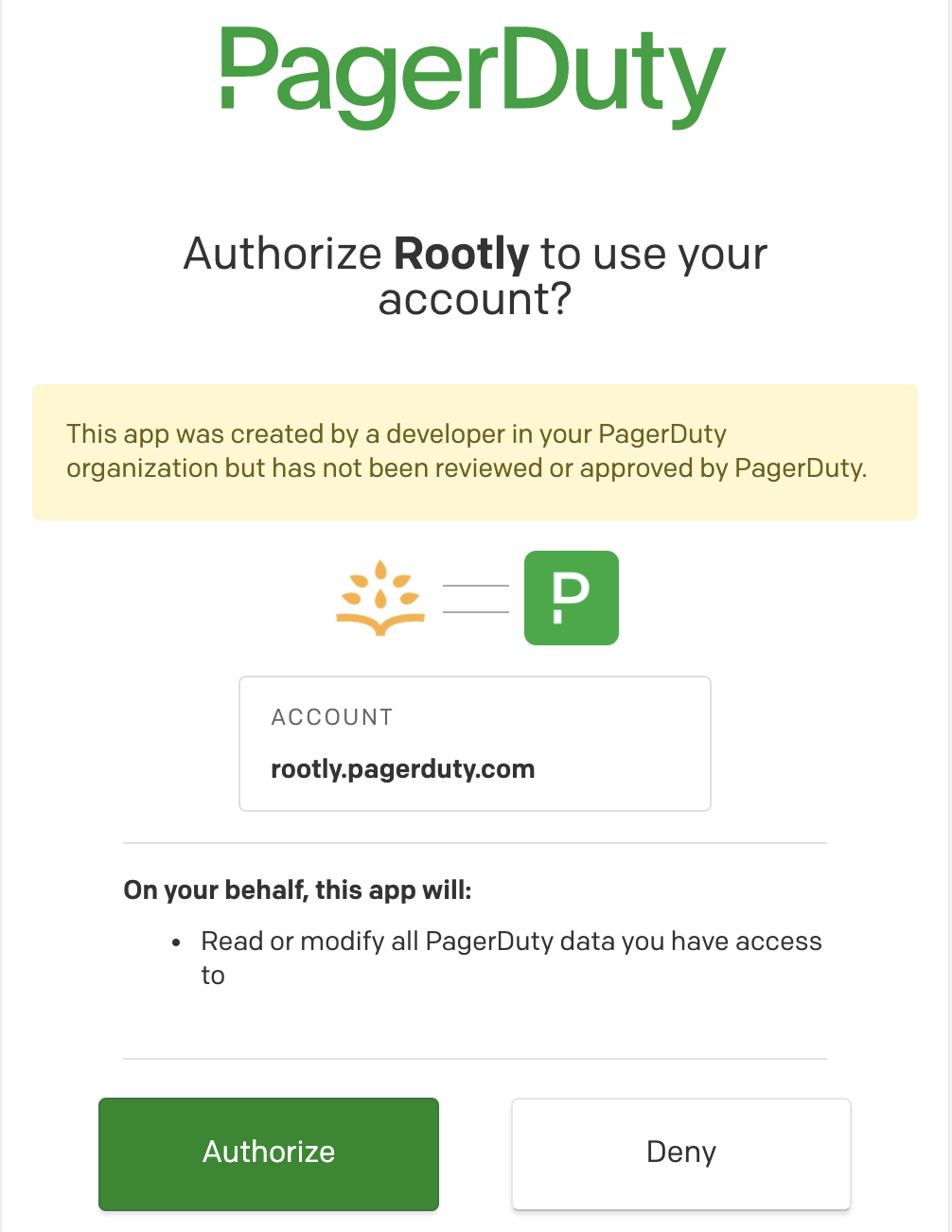Click the ACCOUNT label text
Screen dimensions: 952x1232
click(x=331, y=717)
